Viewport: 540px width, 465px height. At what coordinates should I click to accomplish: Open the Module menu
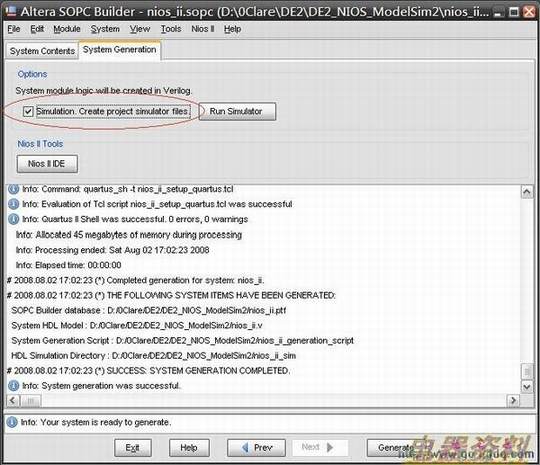click(67, 29)
